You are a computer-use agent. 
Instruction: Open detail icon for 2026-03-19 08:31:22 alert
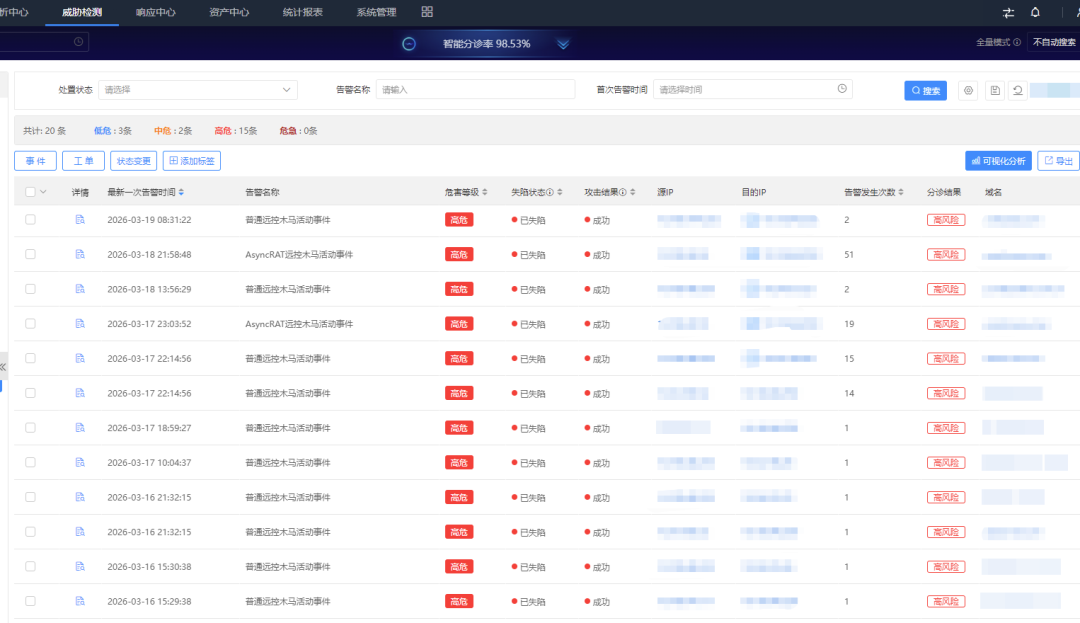pyautogui.click(x=80, y=219)
